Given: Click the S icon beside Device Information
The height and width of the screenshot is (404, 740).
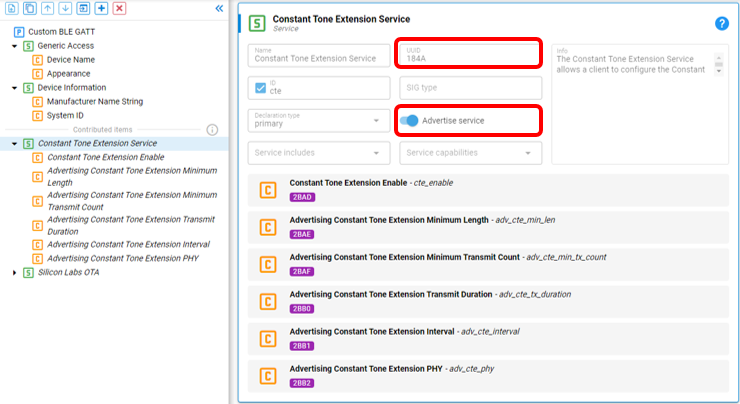Looking at the screenshot, I should (28, 88).
